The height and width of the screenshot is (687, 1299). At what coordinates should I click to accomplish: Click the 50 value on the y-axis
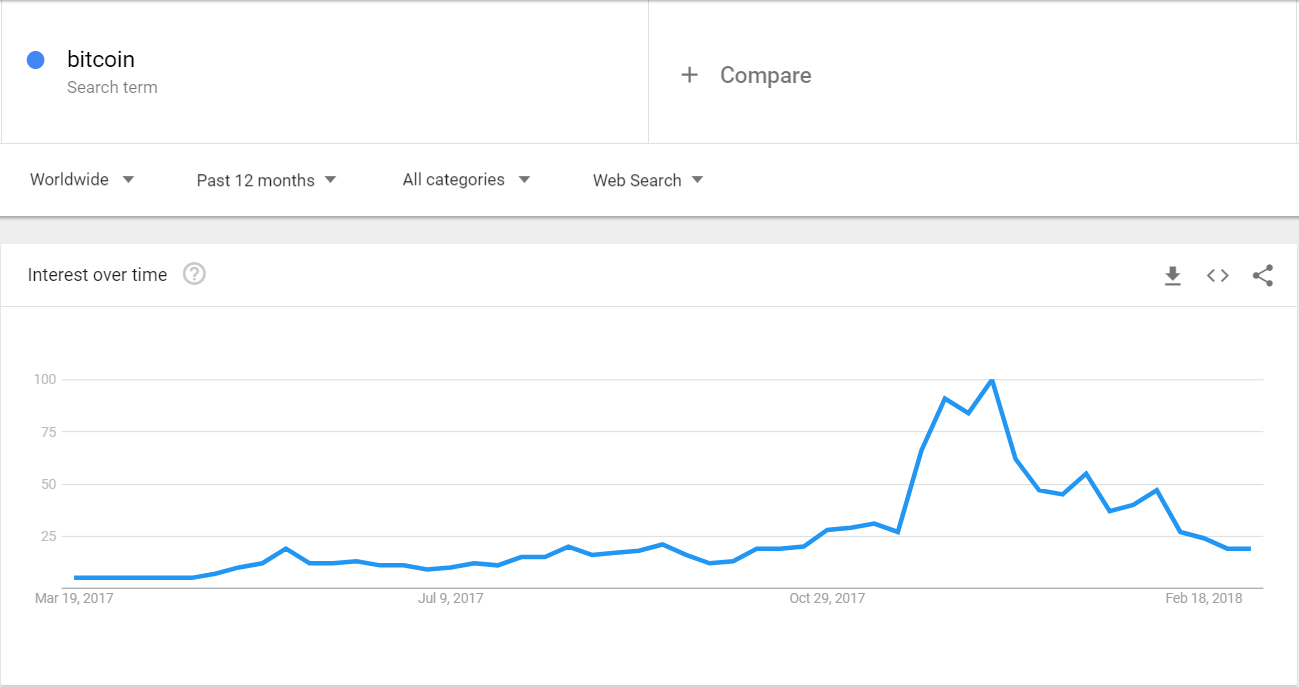click(47, 485)
